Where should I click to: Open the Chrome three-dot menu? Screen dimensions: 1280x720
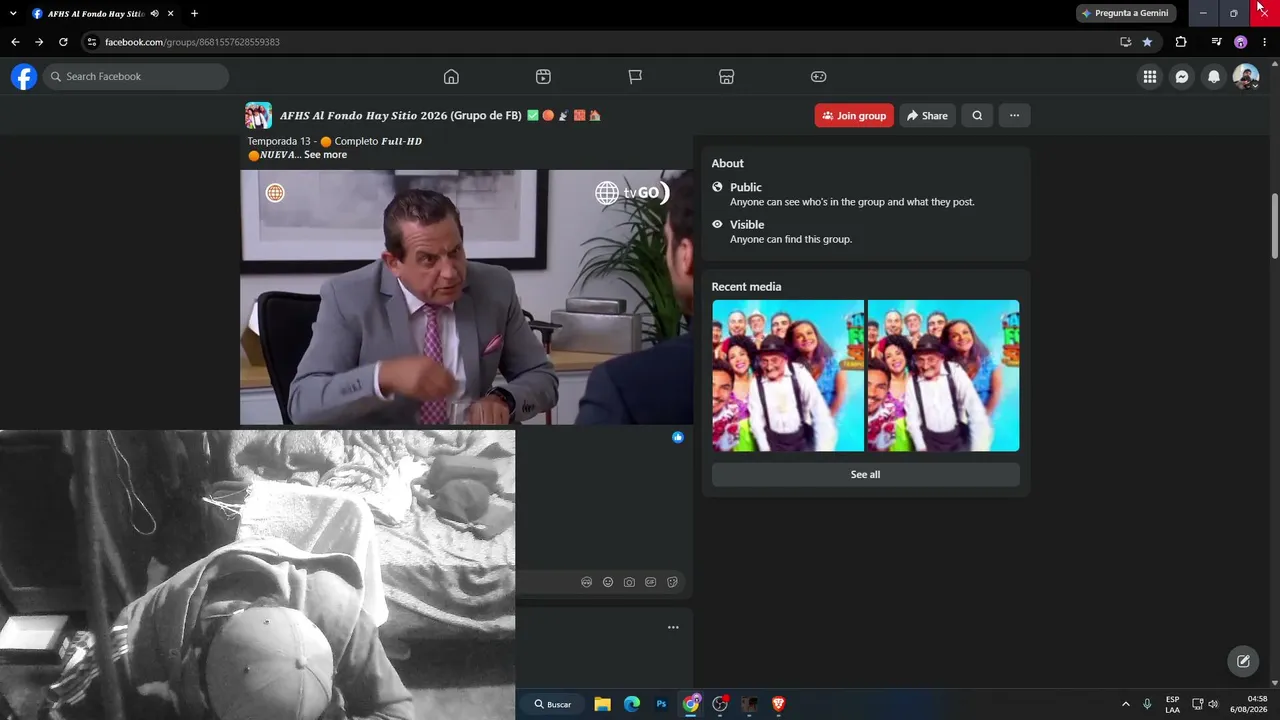coord(1265,42)
